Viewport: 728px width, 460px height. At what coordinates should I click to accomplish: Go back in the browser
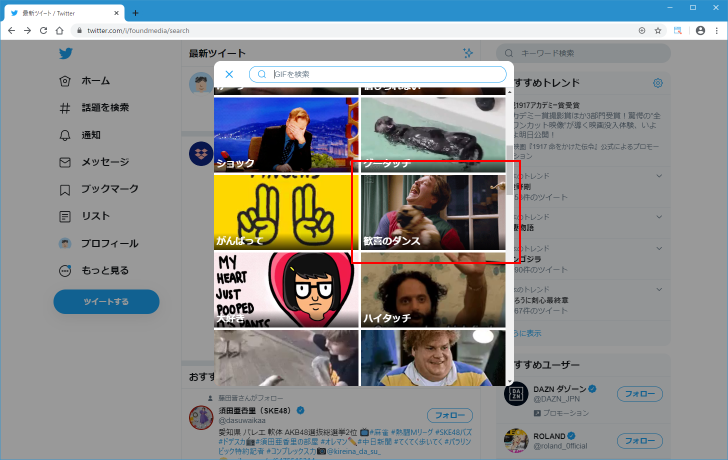point(12,31)
